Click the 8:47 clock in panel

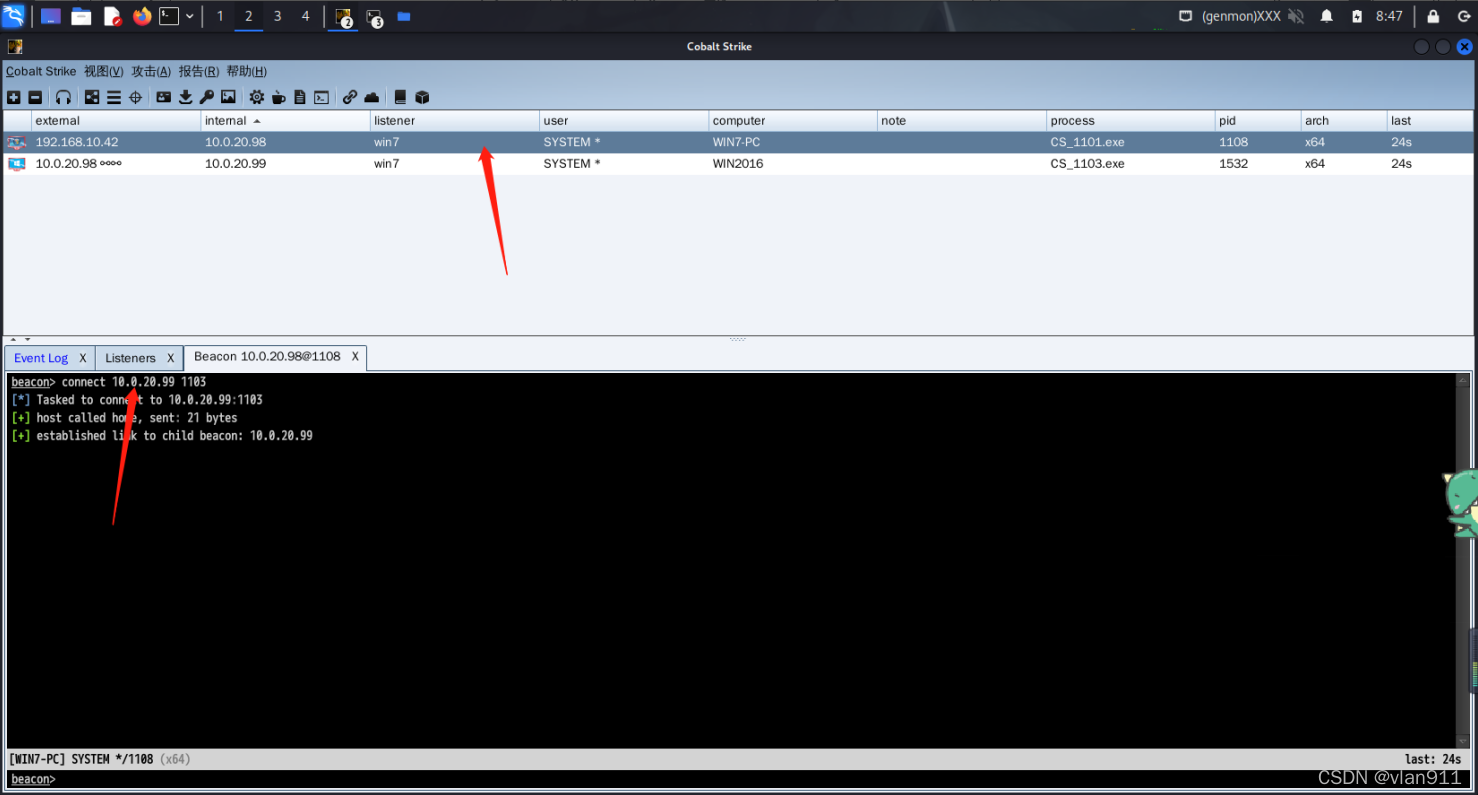[x=1389, y=16]
